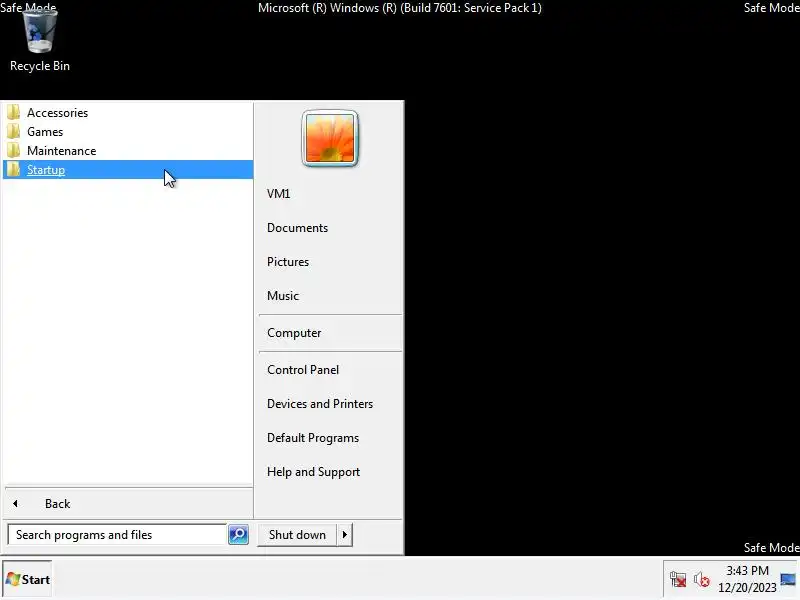800x600 pixels.
Task: Click the user account flower picture
Action: click(330, 138)
